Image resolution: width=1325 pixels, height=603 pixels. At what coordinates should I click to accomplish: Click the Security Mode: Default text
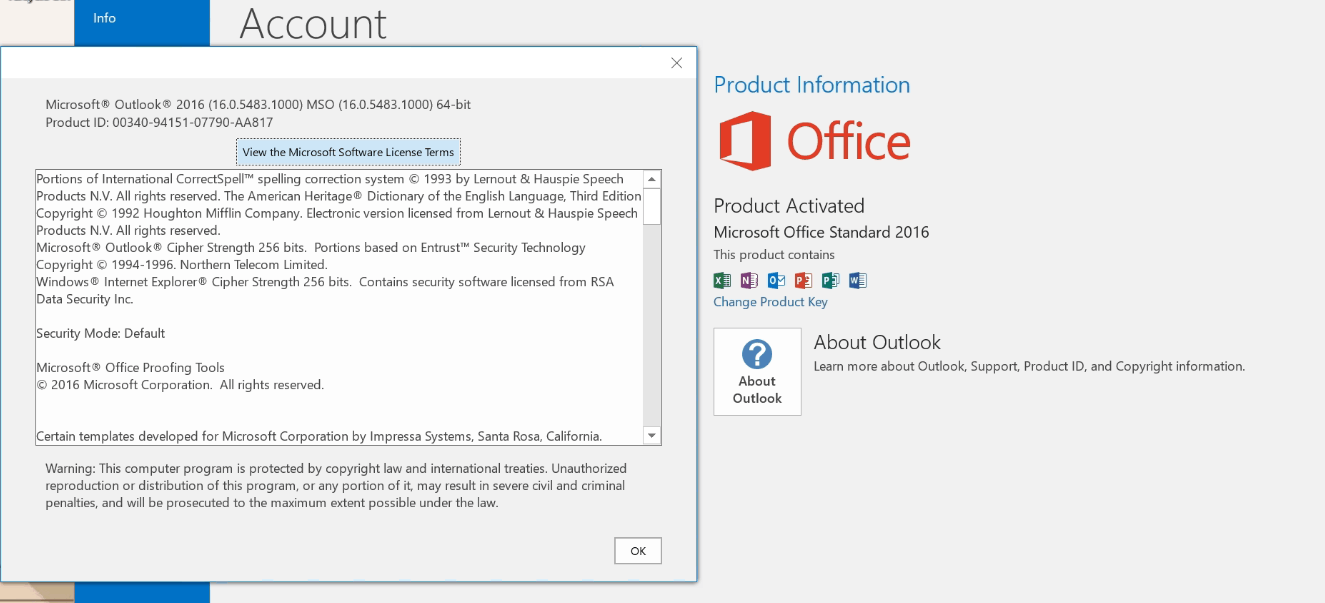(101, 333)
